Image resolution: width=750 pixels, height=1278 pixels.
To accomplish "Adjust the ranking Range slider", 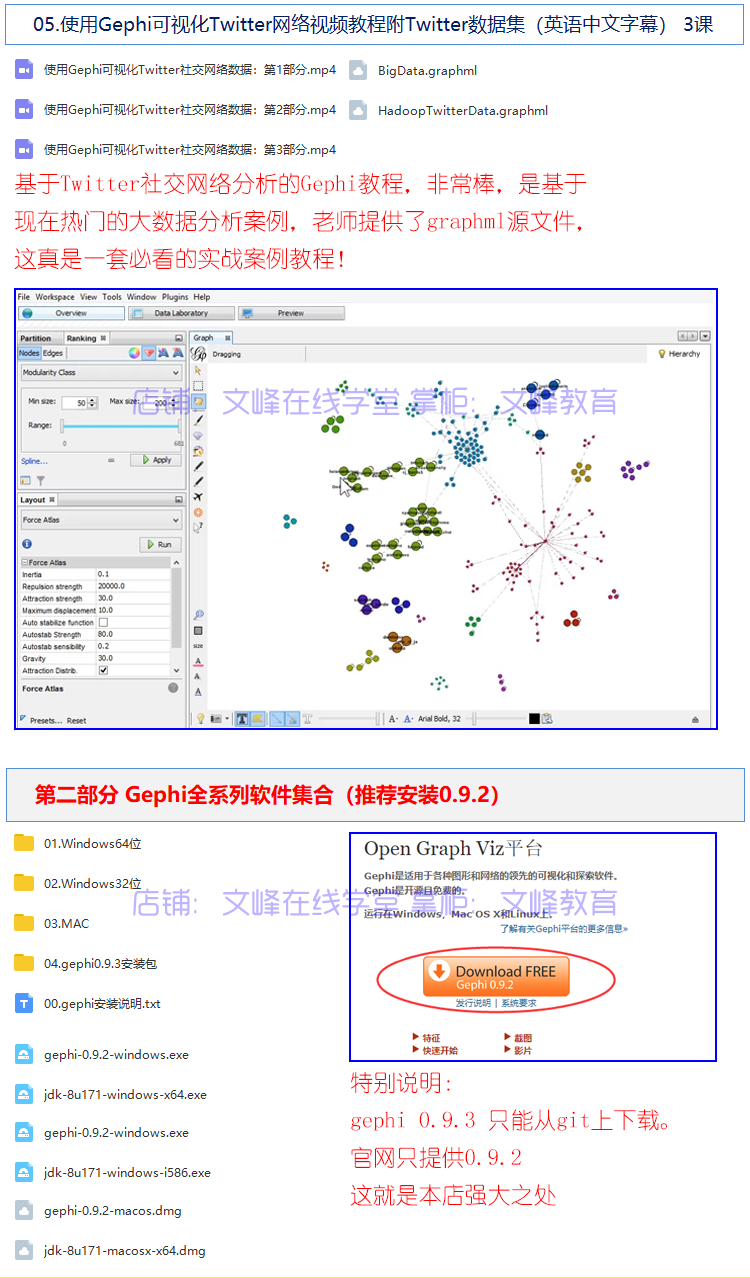I will coord(120,426).
